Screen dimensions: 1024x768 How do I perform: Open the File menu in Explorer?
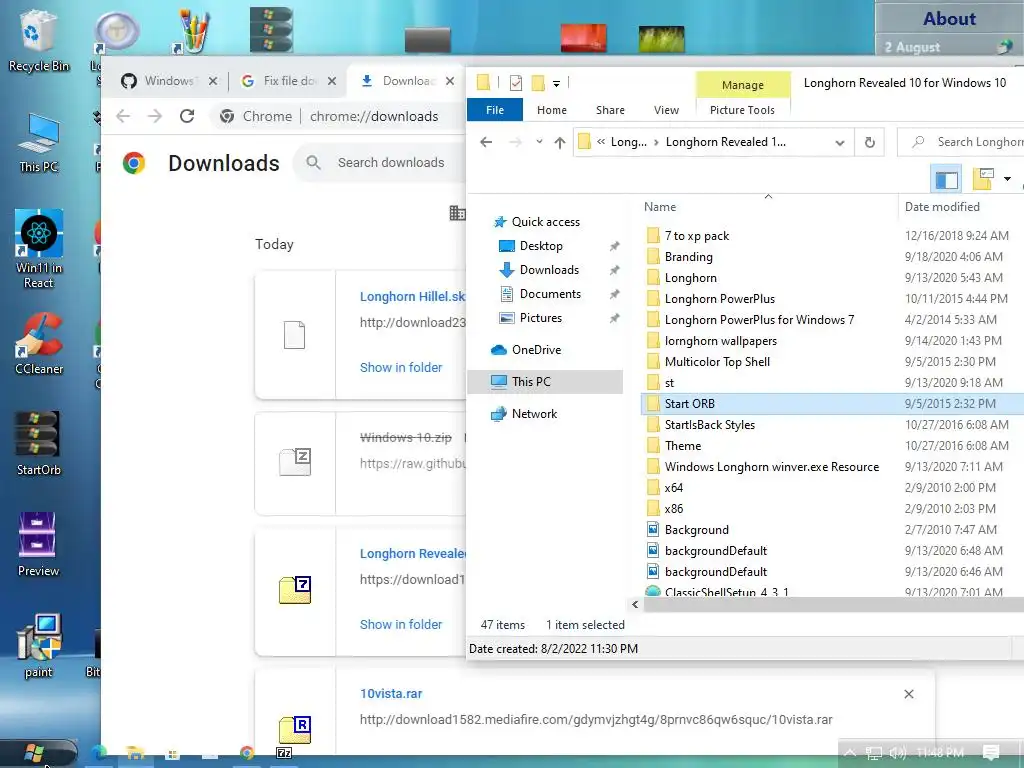click(x=494, y=110)
